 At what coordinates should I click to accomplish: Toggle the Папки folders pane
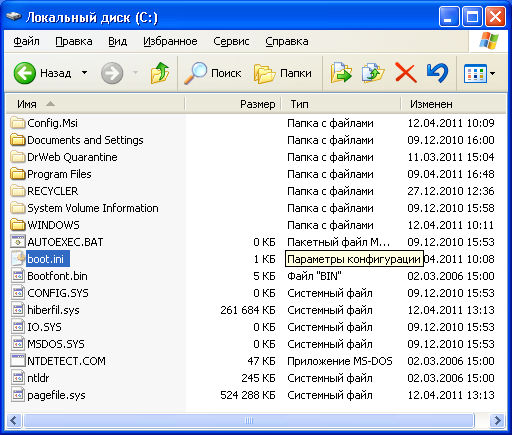pos(283,73)
